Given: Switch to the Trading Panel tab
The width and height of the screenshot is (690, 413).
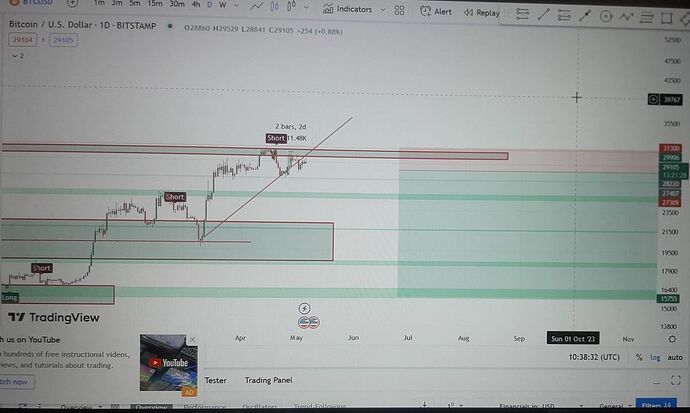Looking at the screenshot, I should [269, 380].
